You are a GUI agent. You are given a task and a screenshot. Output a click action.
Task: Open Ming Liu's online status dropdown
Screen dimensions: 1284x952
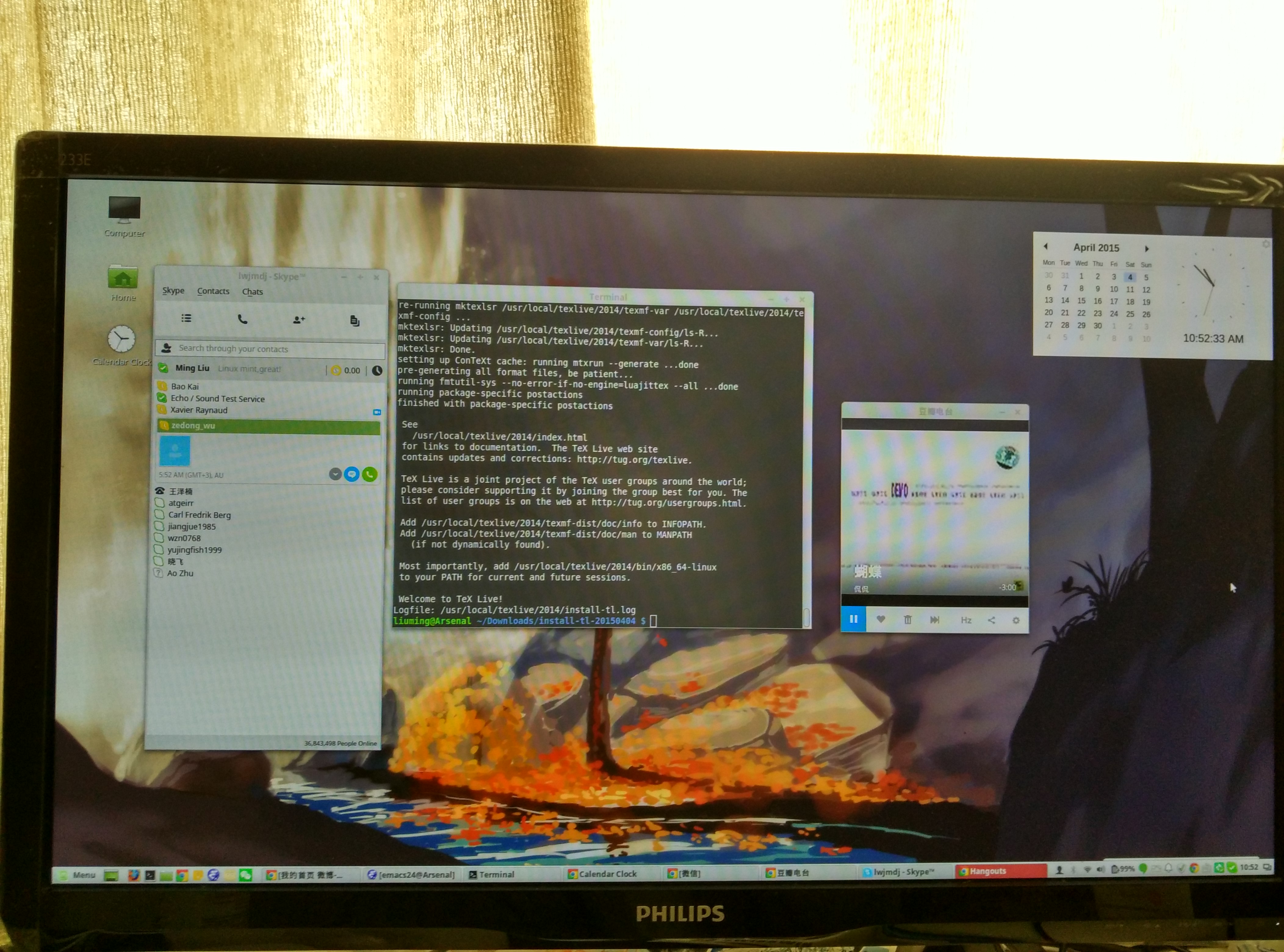[x=163, y=368]
